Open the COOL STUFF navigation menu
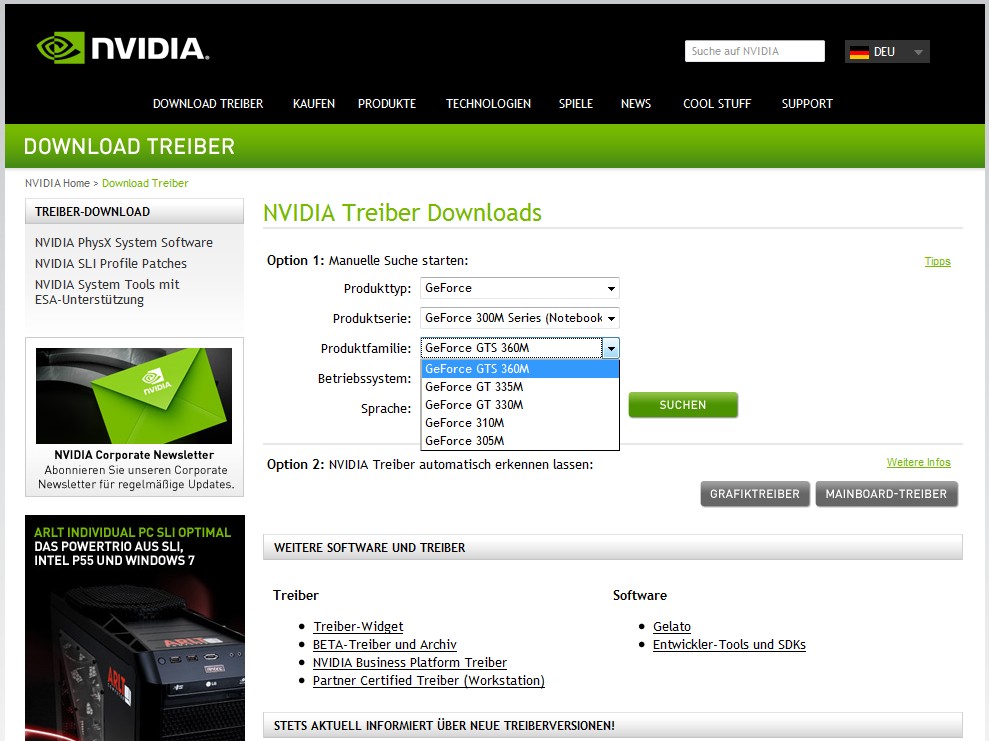989x741 pixels. [717, 103]
